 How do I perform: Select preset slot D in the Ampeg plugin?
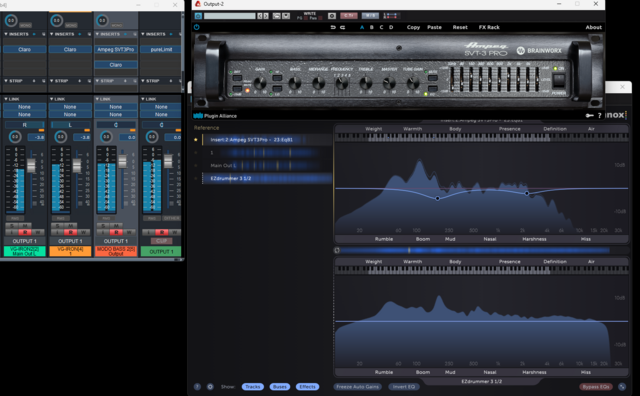click(391, 27)
